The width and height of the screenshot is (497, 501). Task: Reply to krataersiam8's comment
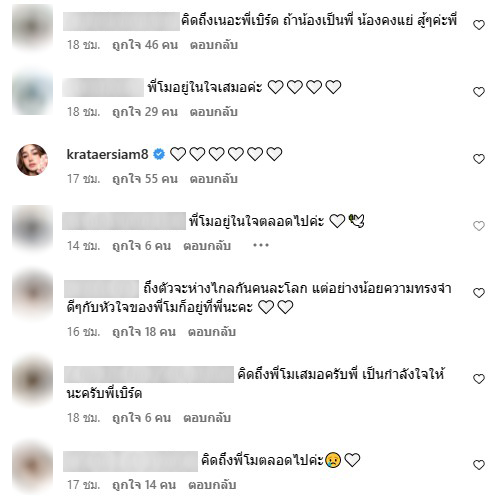(214, 179)
